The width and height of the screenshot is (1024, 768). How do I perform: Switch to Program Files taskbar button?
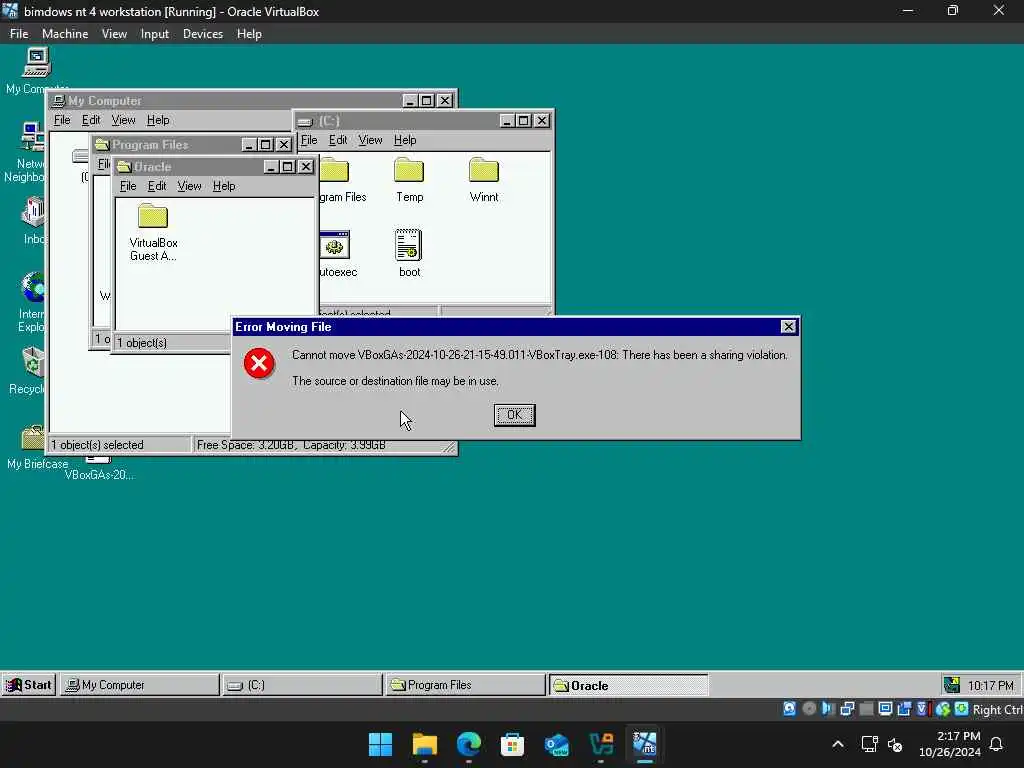[x=465, y=684]
